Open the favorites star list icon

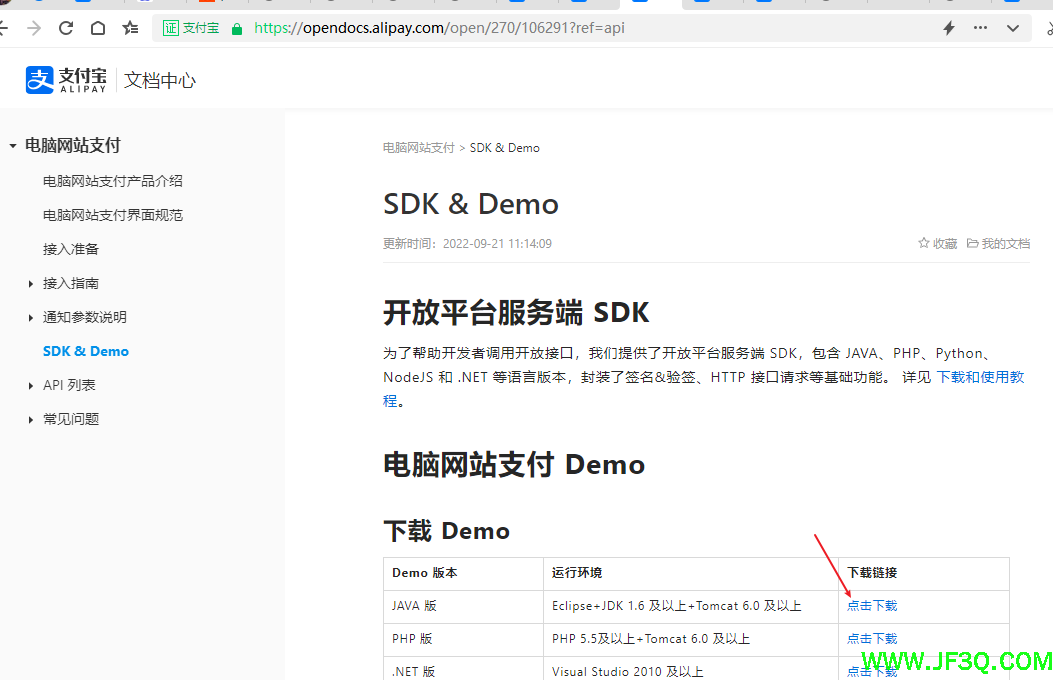[x=130, y=28]
